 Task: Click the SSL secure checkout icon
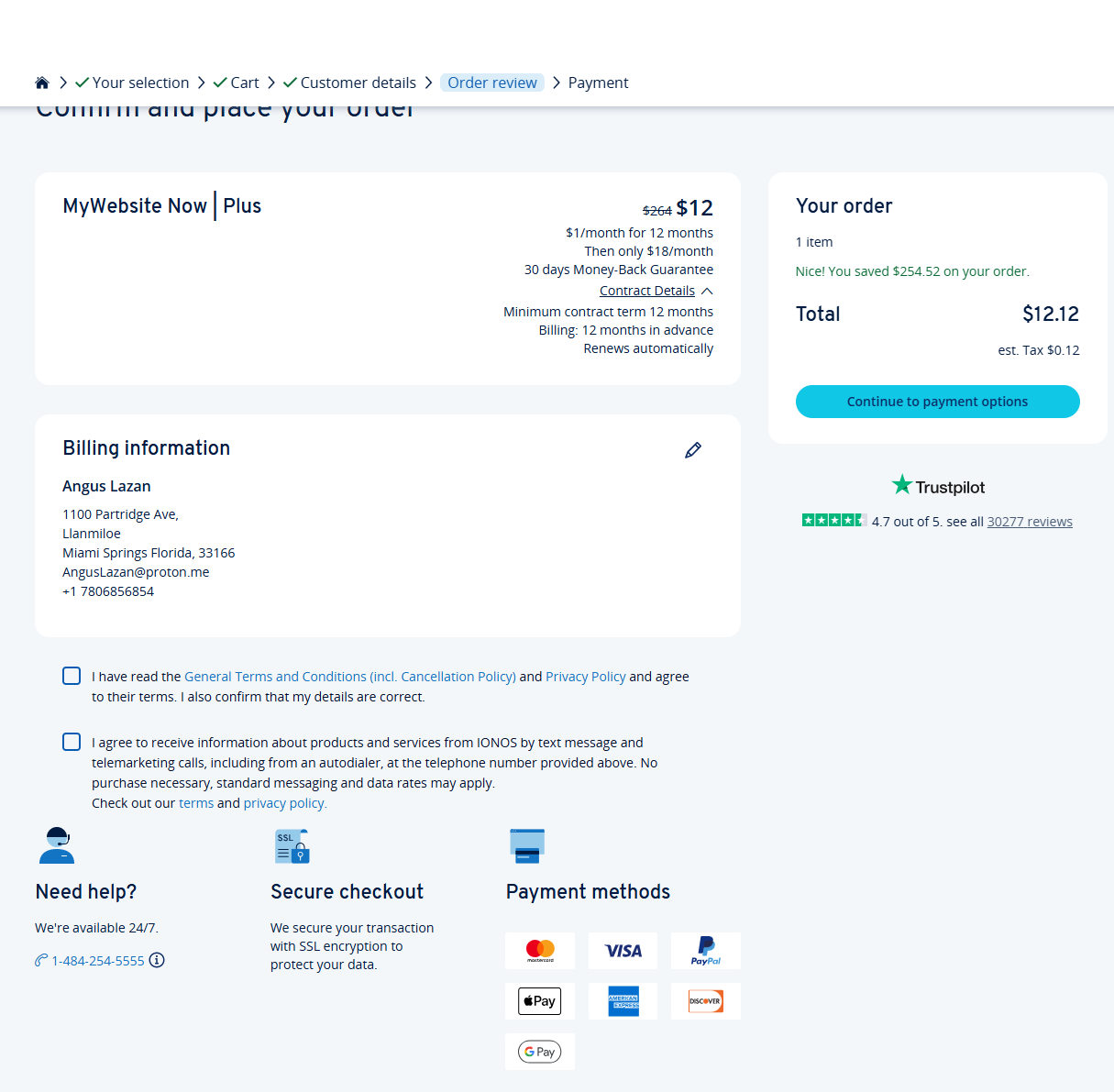pyautogui.click(x=292, y=846)
